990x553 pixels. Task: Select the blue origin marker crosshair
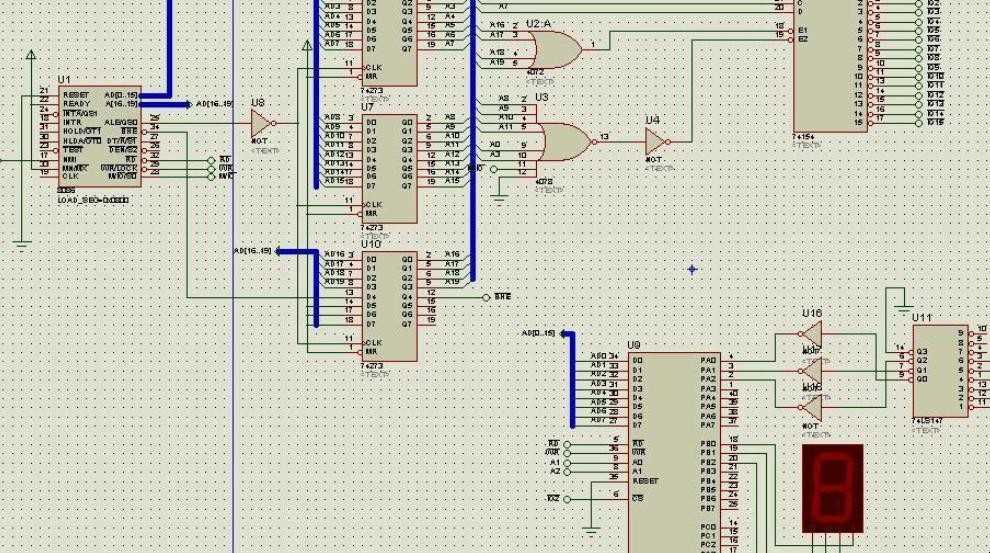click(x=692, y=270)
